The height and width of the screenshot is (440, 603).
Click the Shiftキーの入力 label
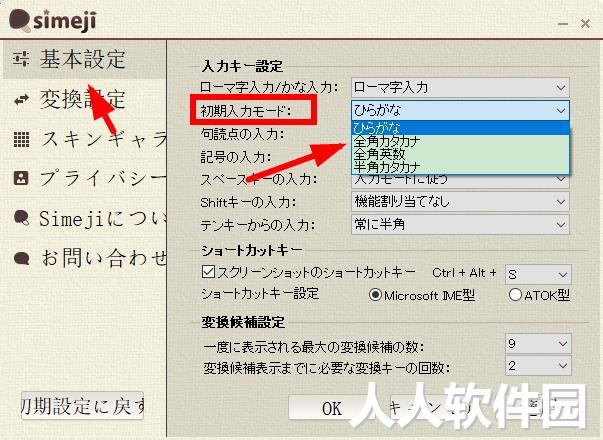point(248,202)
